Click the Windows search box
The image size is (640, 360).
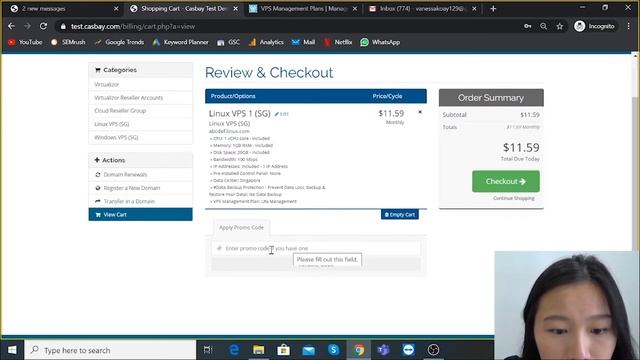coord(110,350)
